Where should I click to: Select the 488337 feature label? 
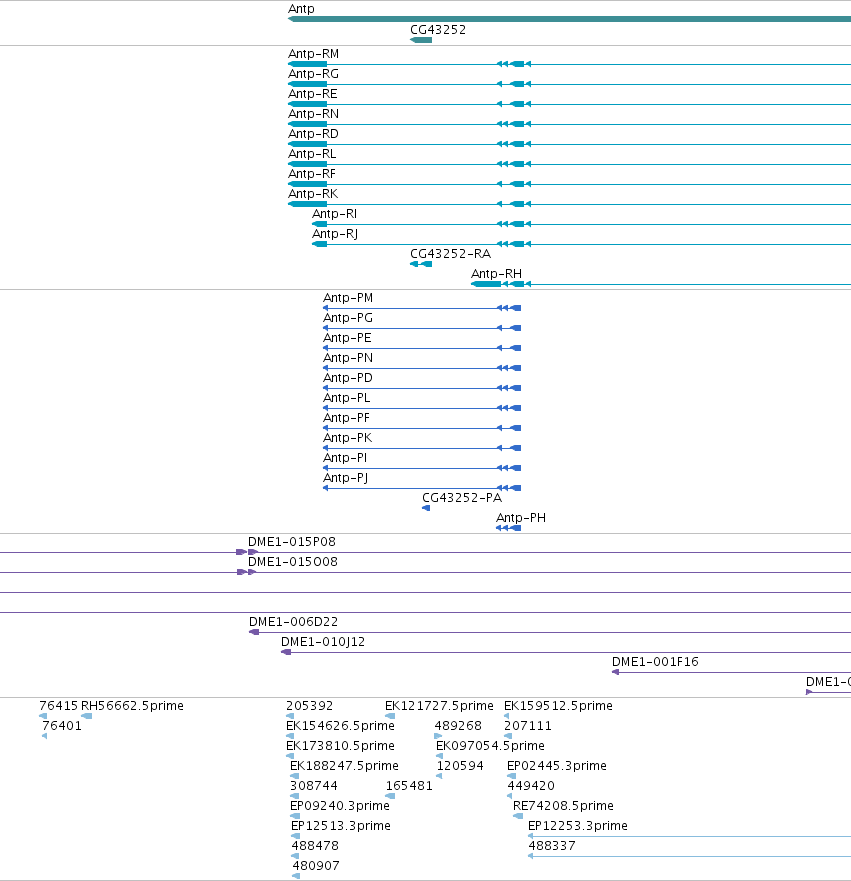[552, 846]
